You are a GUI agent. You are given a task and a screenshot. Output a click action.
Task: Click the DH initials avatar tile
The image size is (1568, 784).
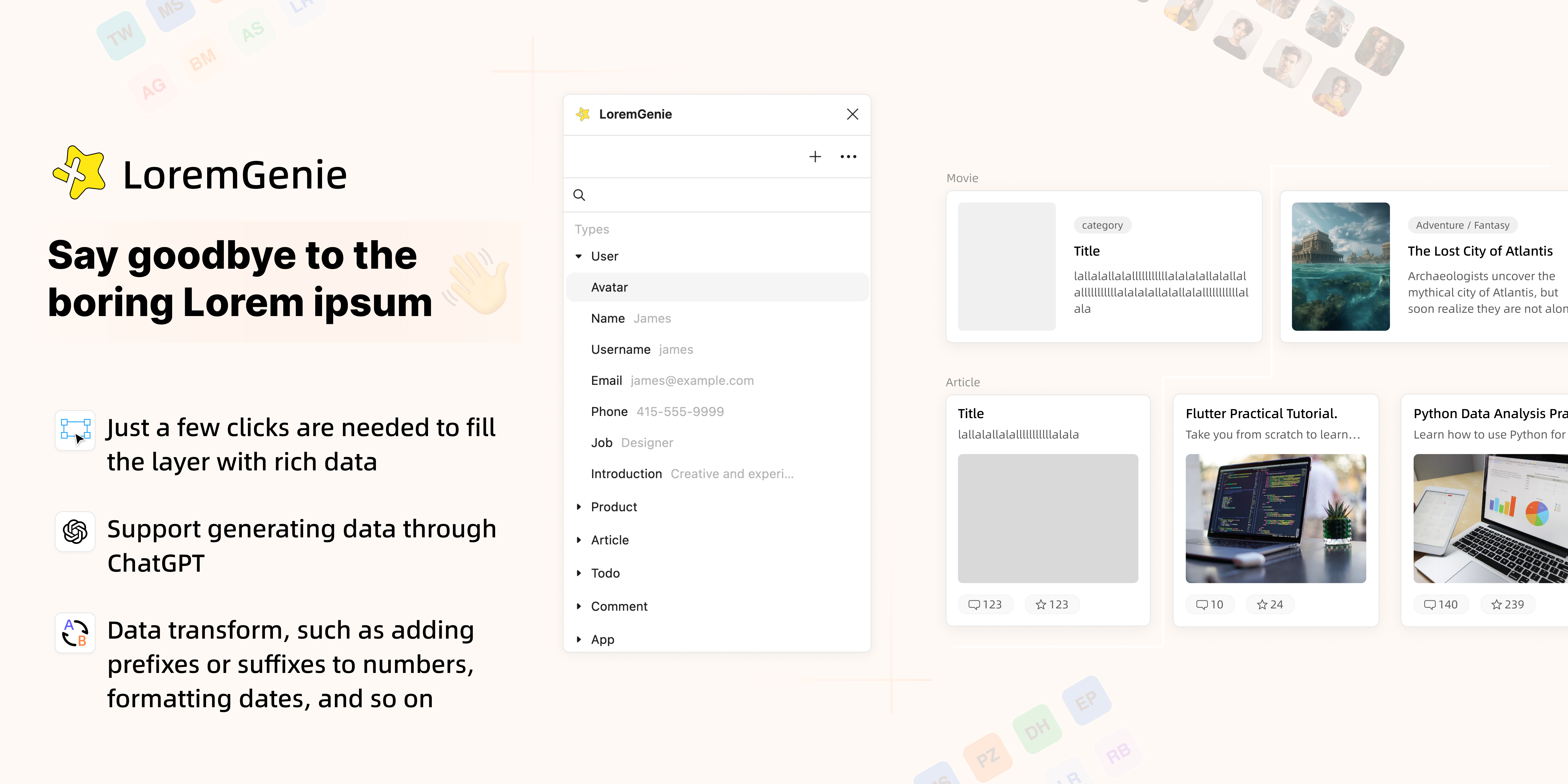pyautogui.click(x=1038, y=729)
